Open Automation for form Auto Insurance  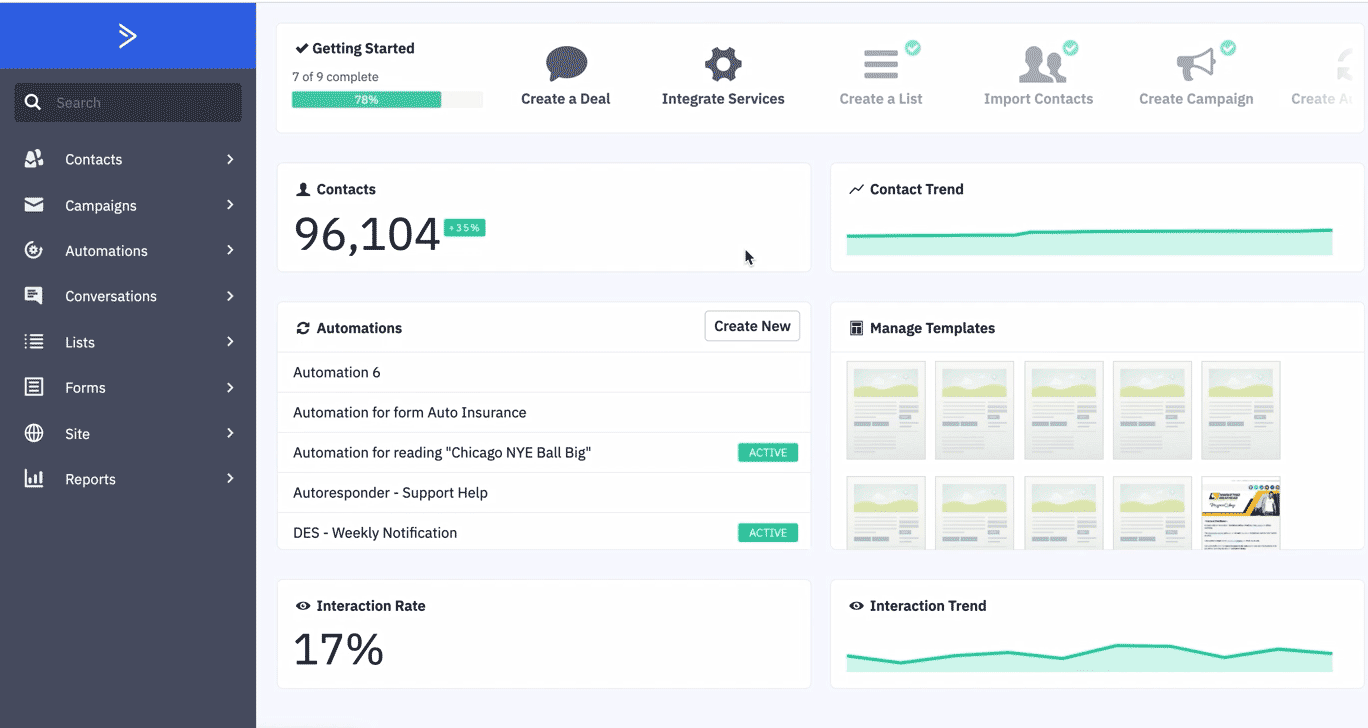click(409, 413)
